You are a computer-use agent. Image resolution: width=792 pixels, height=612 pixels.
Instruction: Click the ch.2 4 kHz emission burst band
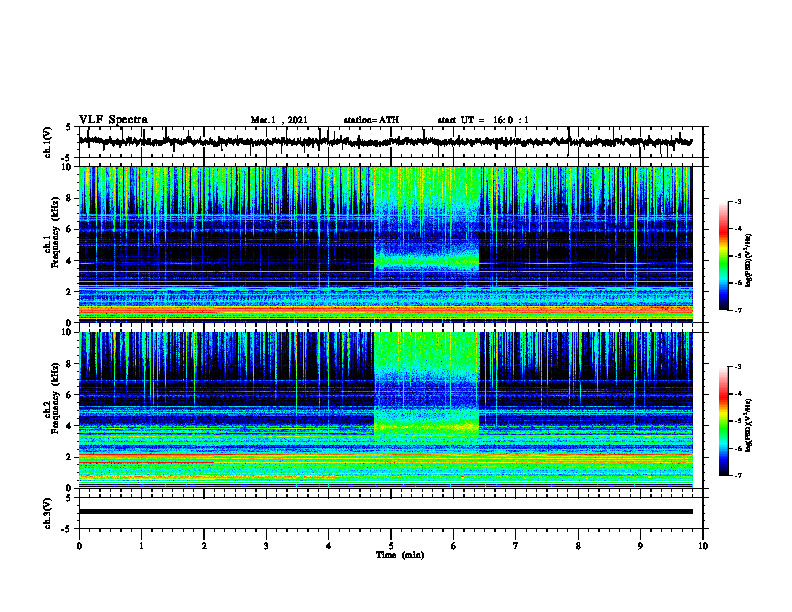[x=426, y=427]
